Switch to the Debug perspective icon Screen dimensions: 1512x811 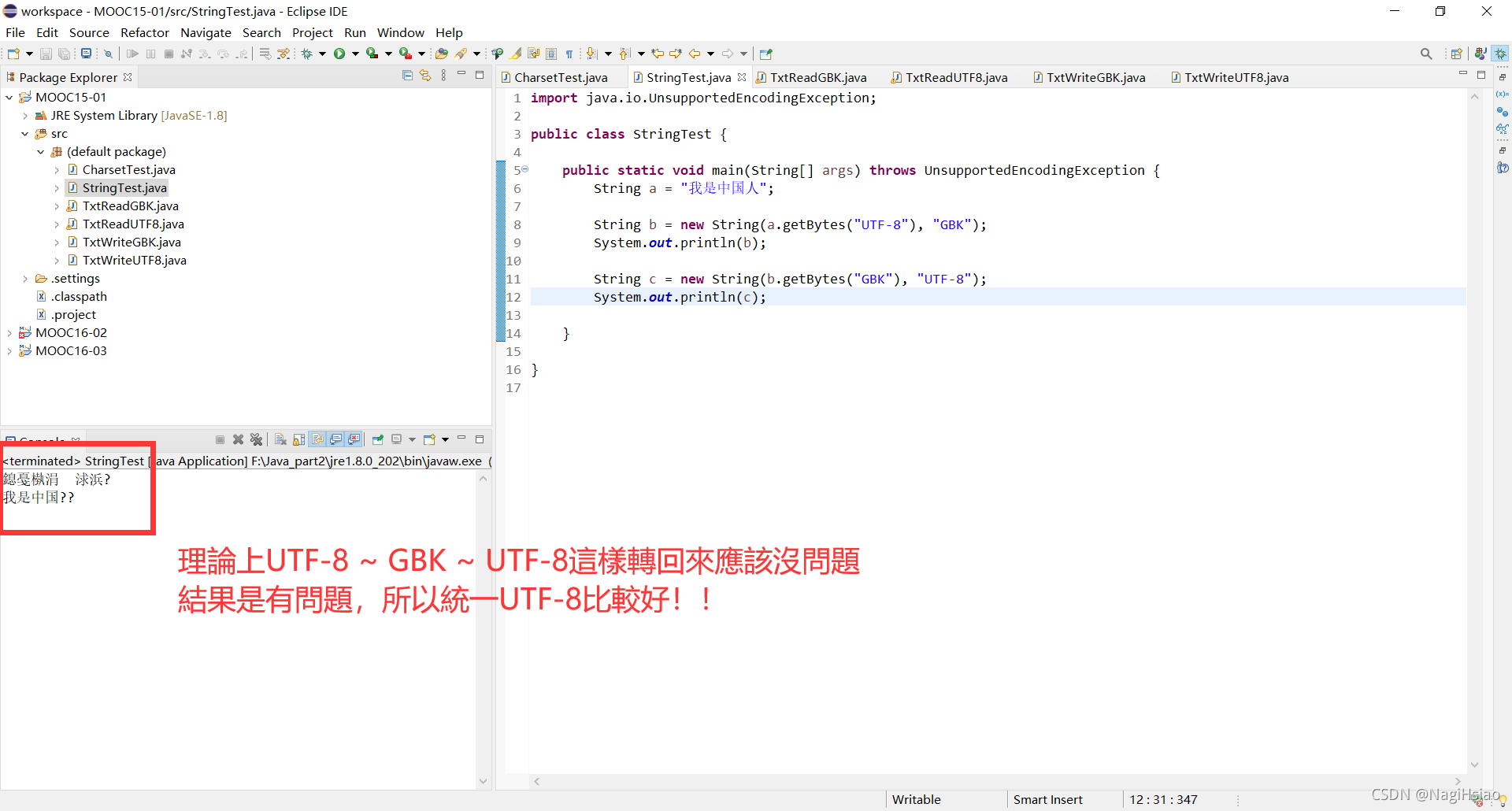pos(1500,54)
